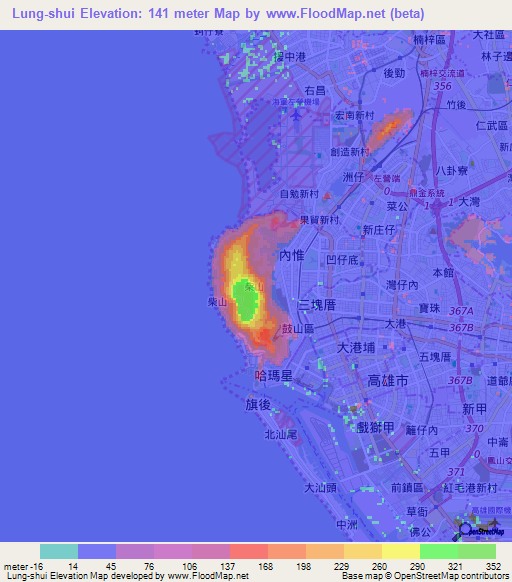The height and width of the screenshot is (582, 512).
Task: Click the 北汕尾 map label
Action: pos(281,434)
